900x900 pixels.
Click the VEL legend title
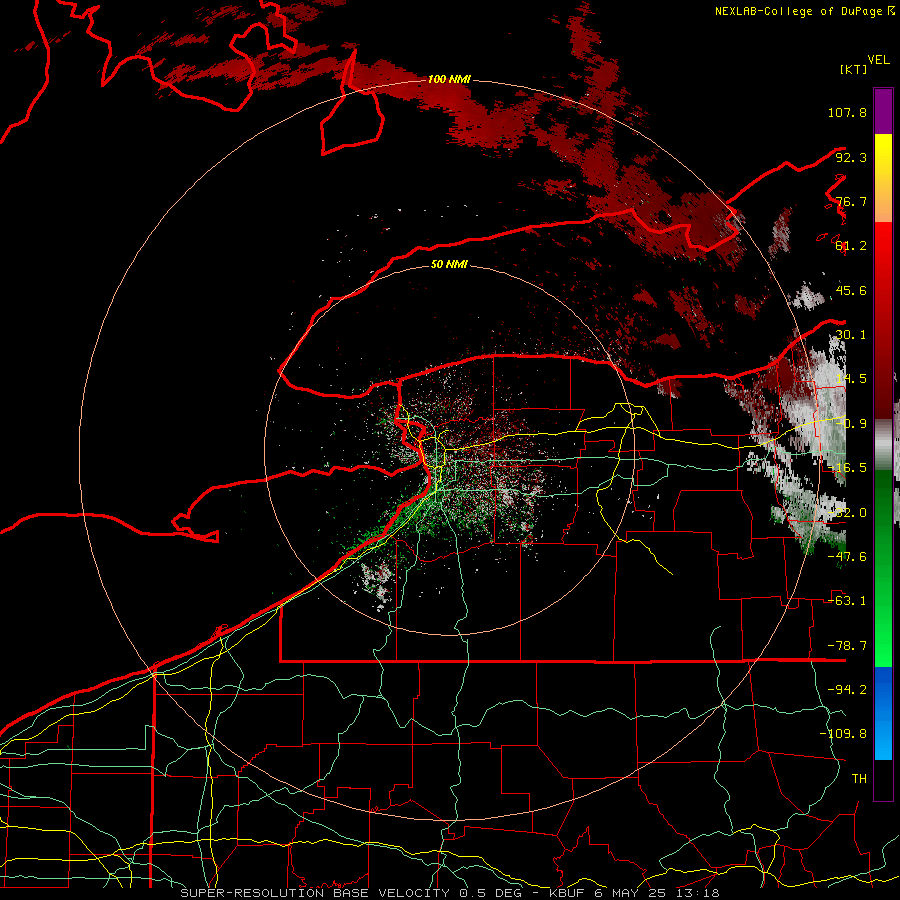pos(878,60)
